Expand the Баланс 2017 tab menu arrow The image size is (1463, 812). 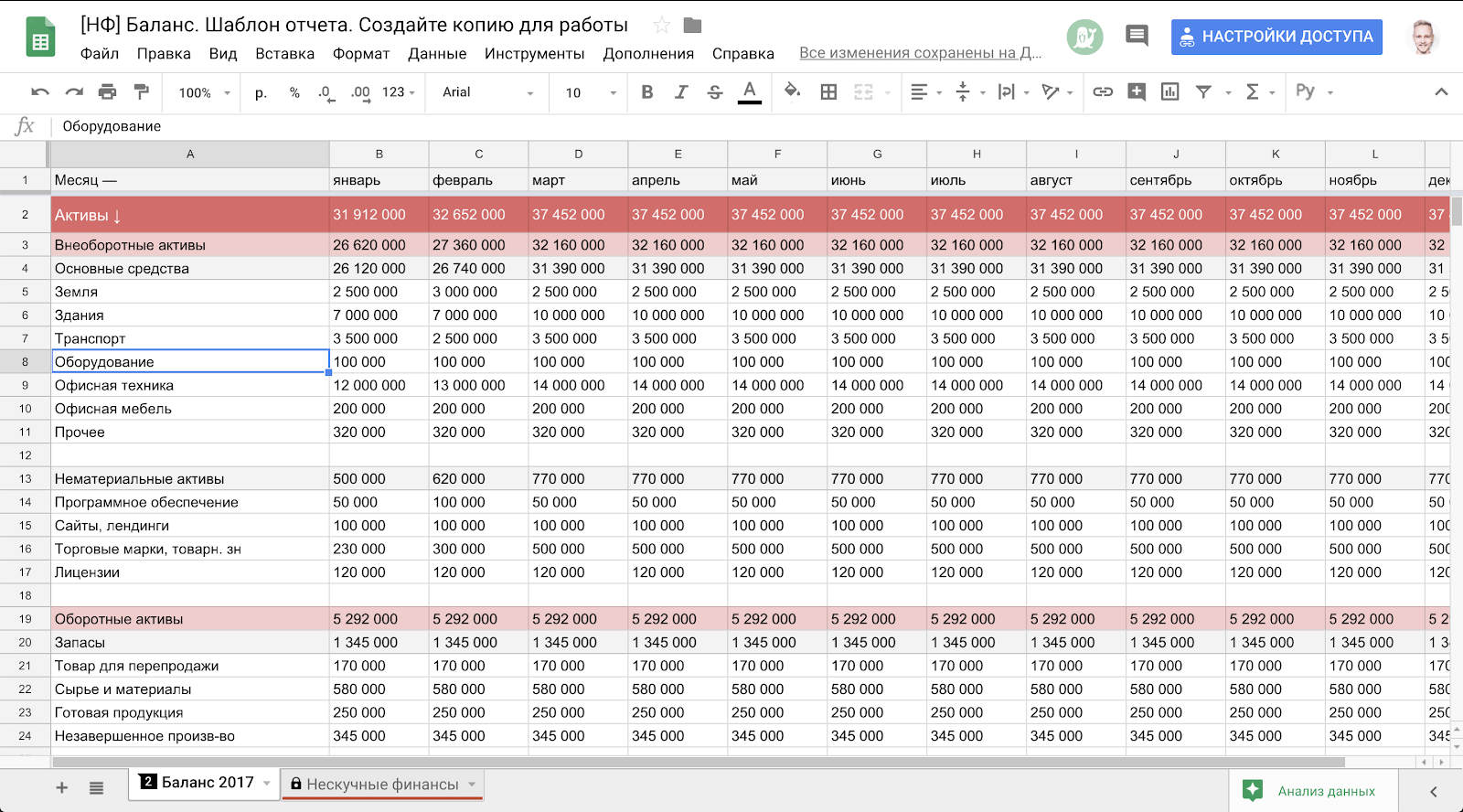pyautogui.click(x=267, y=784)
